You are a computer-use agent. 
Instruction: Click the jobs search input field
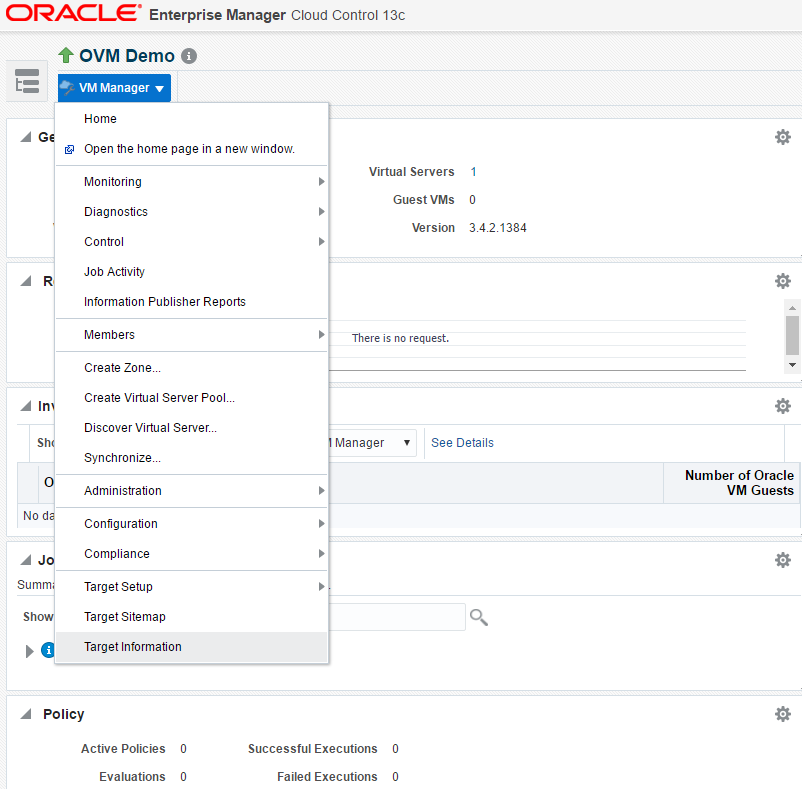pos(397,617)
